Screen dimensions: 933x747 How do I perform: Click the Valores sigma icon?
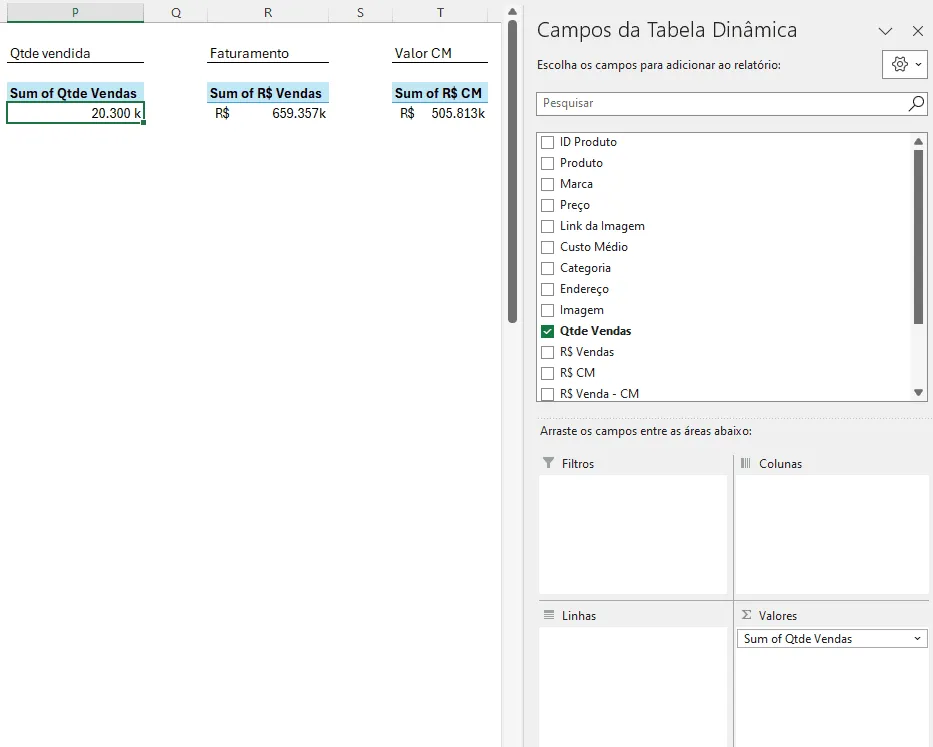(x=746, y=615)
